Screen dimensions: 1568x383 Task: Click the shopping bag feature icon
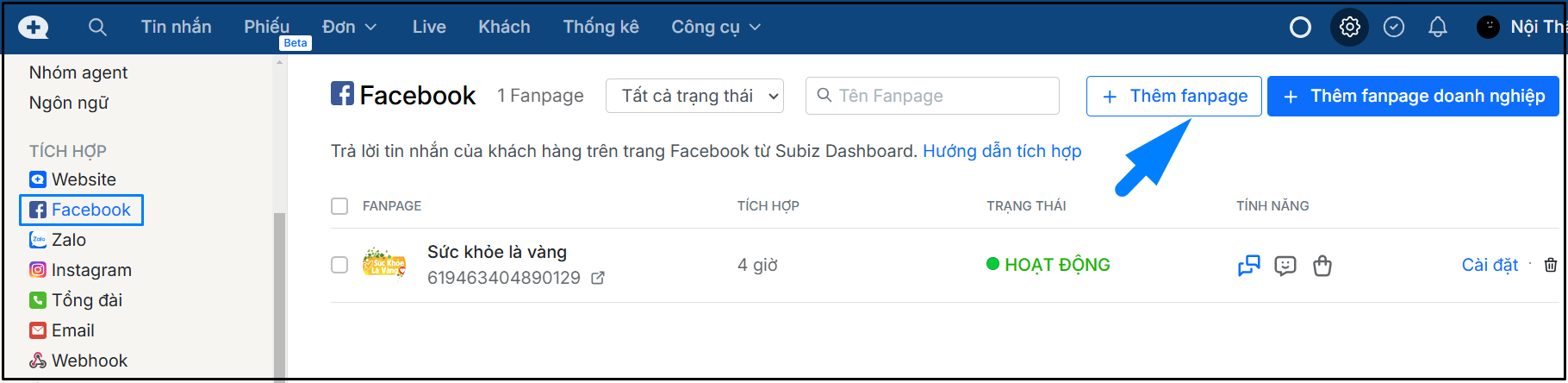tap(1322, 266)
